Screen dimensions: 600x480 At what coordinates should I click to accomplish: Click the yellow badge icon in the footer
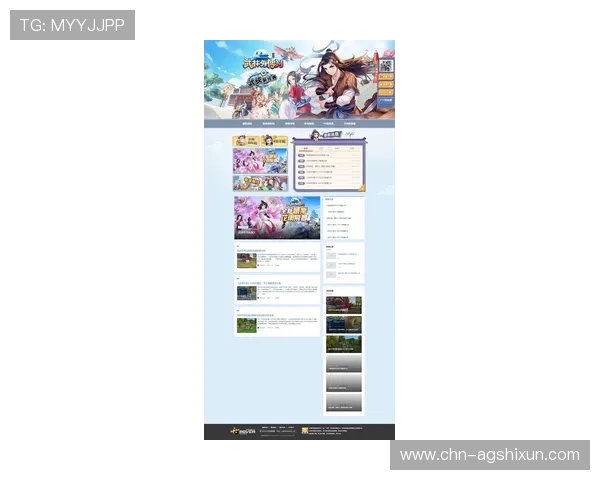coord(305,431)
